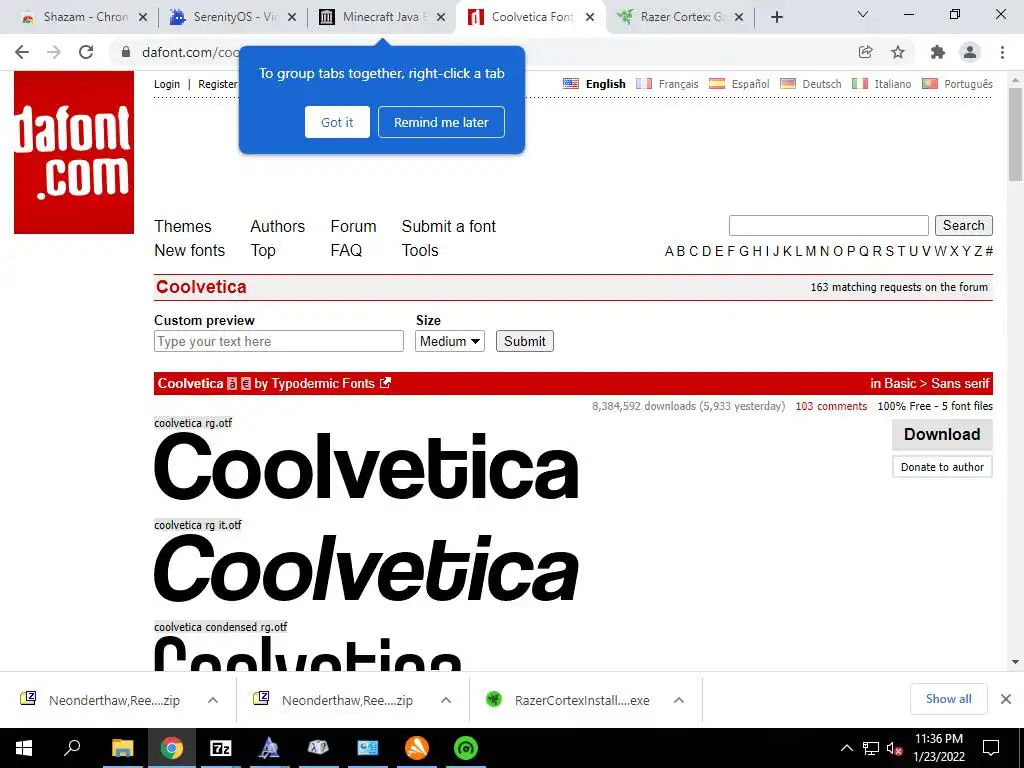Close the downloads bar
This screenshot has width=1024, height=768.
1006,699
